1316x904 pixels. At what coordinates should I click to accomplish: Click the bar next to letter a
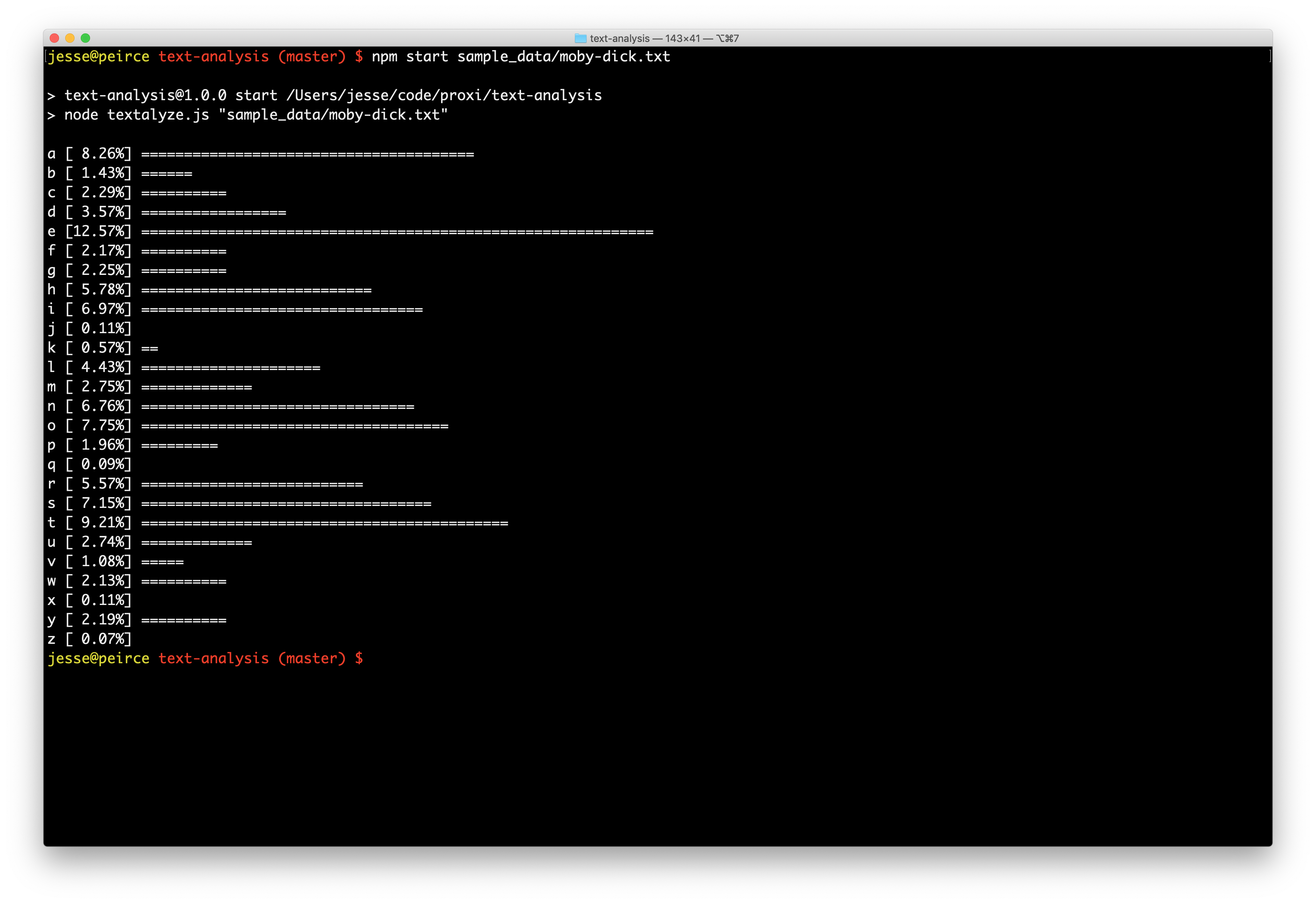point(307,154)
